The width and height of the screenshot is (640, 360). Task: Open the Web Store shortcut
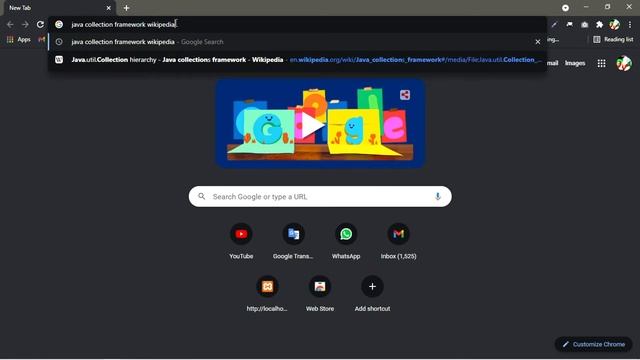(320, 293)
